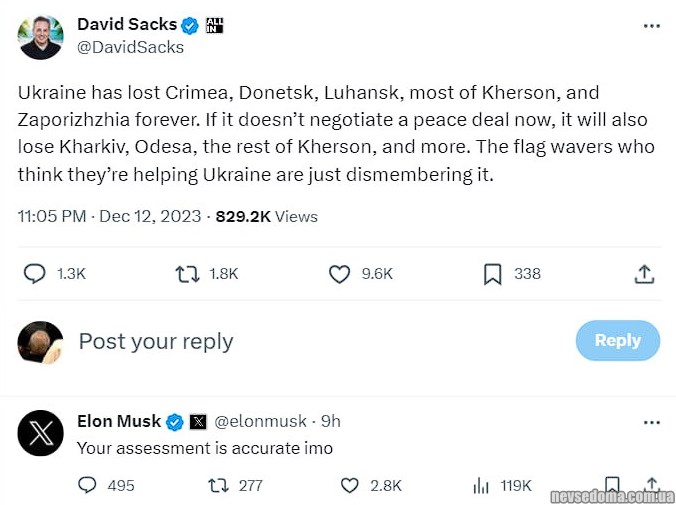This screenshot has width=676, height=505.
Task: View analytics on Elon Musk's reply
Action: pos(479,485)
